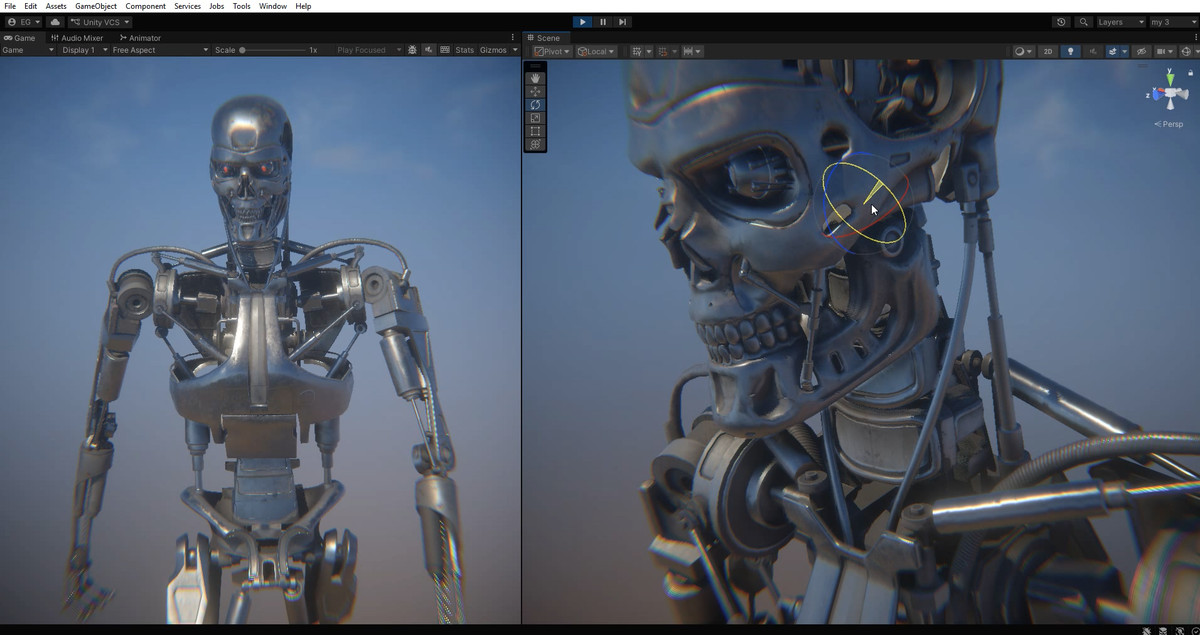
Task: Adjust the Game view Scale slider
Action: pos(272,50)
